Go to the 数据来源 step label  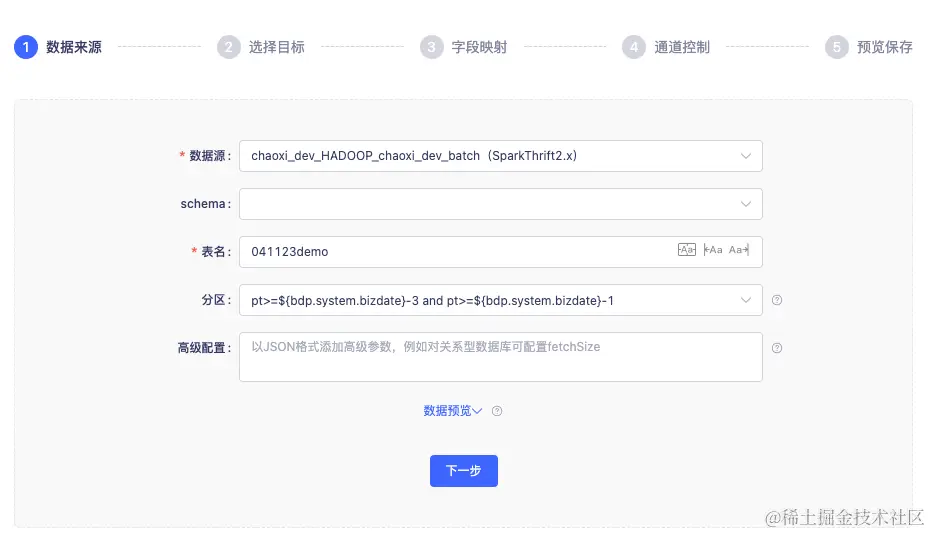[x=74, y=47]
